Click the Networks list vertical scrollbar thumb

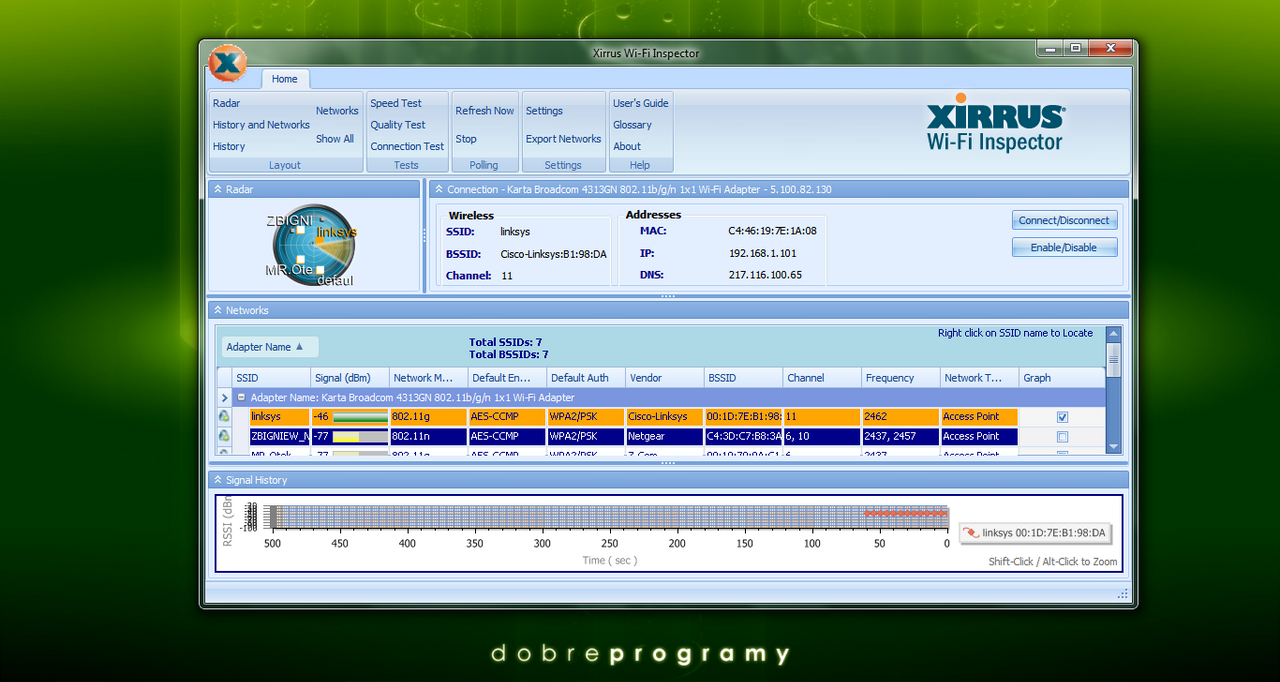click(1114, 359)
